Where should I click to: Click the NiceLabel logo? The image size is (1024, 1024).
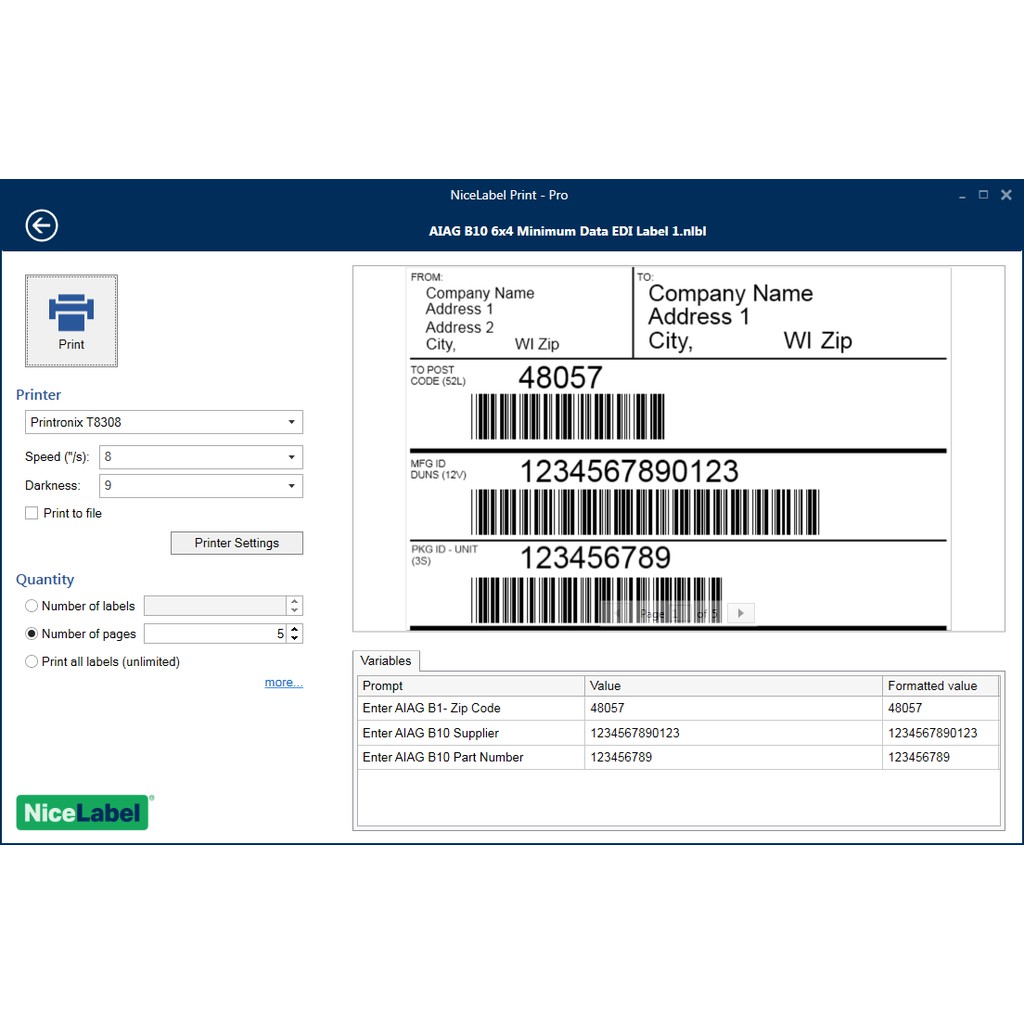(x=84, y=812)
